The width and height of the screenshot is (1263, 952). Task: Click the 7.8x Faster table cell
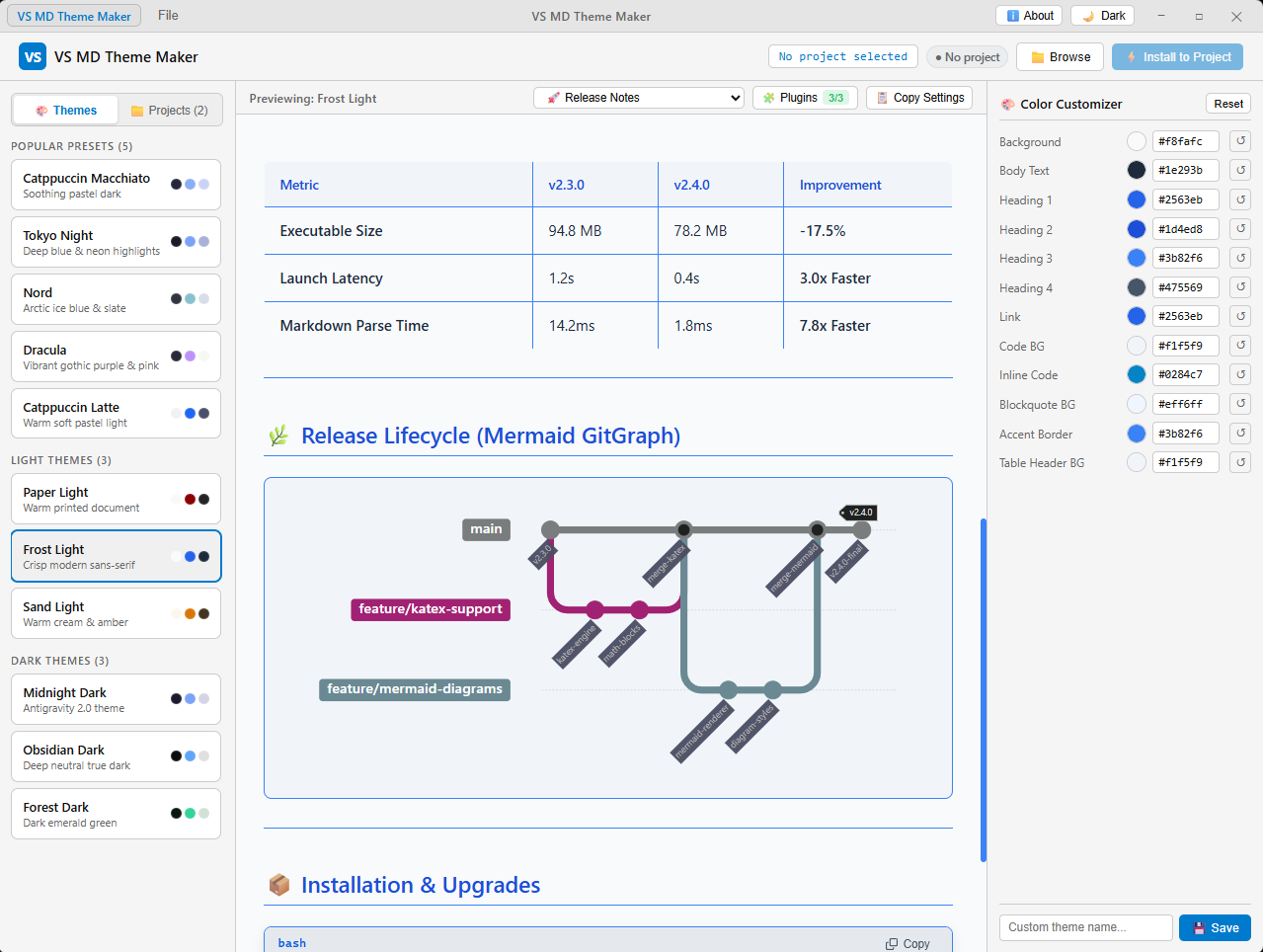pos(867,326)
